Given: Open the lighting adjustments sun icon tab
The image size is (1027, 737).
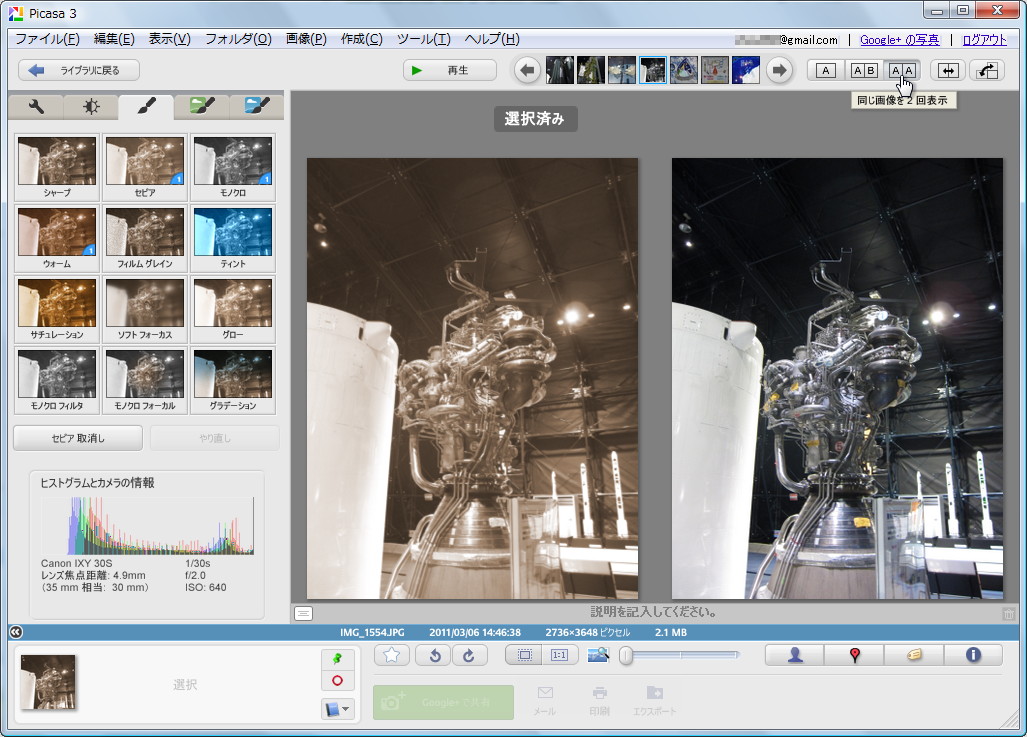Looking at the screenshot, I should 90,105.
